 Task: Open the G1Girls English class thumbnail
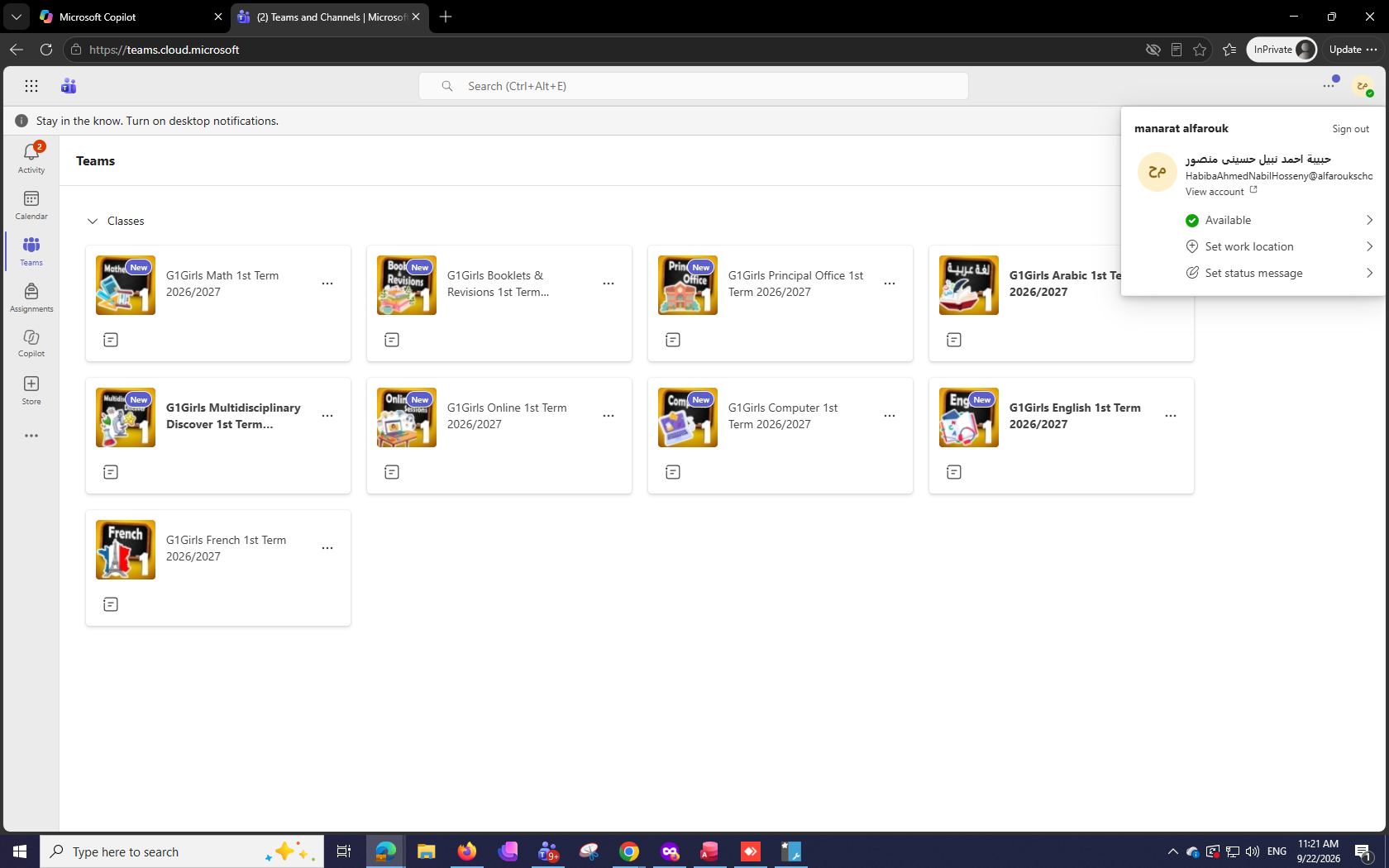(969, 417)
